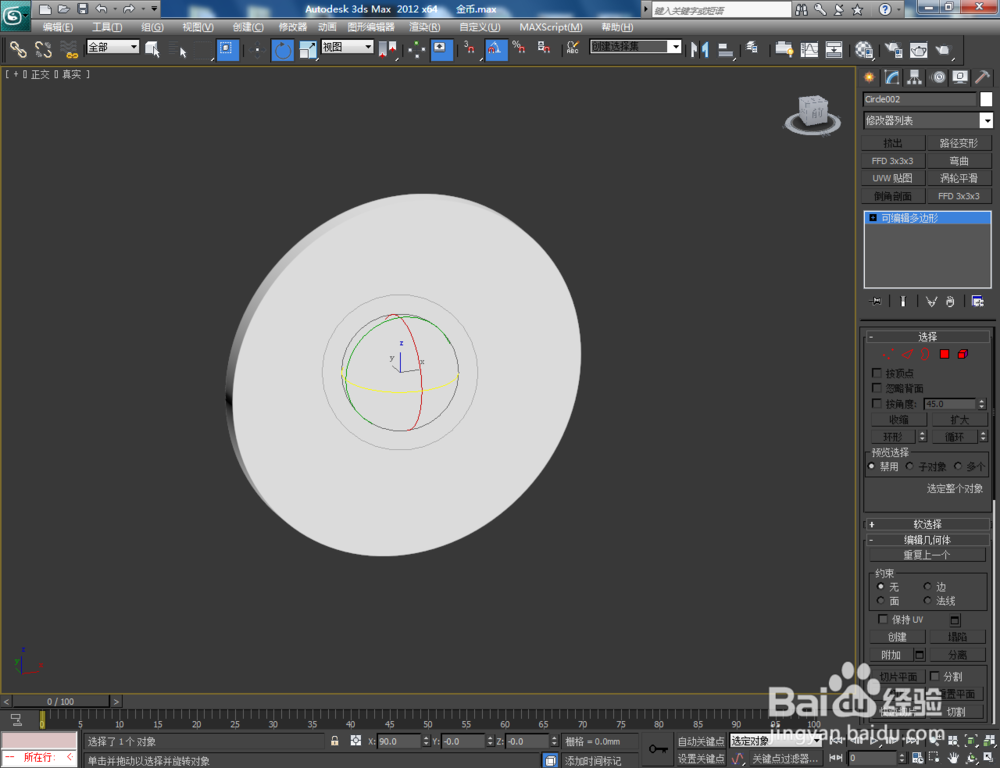Enable the 忽略背面 (Ignore Backfacing) checkbox

(877, 388)
